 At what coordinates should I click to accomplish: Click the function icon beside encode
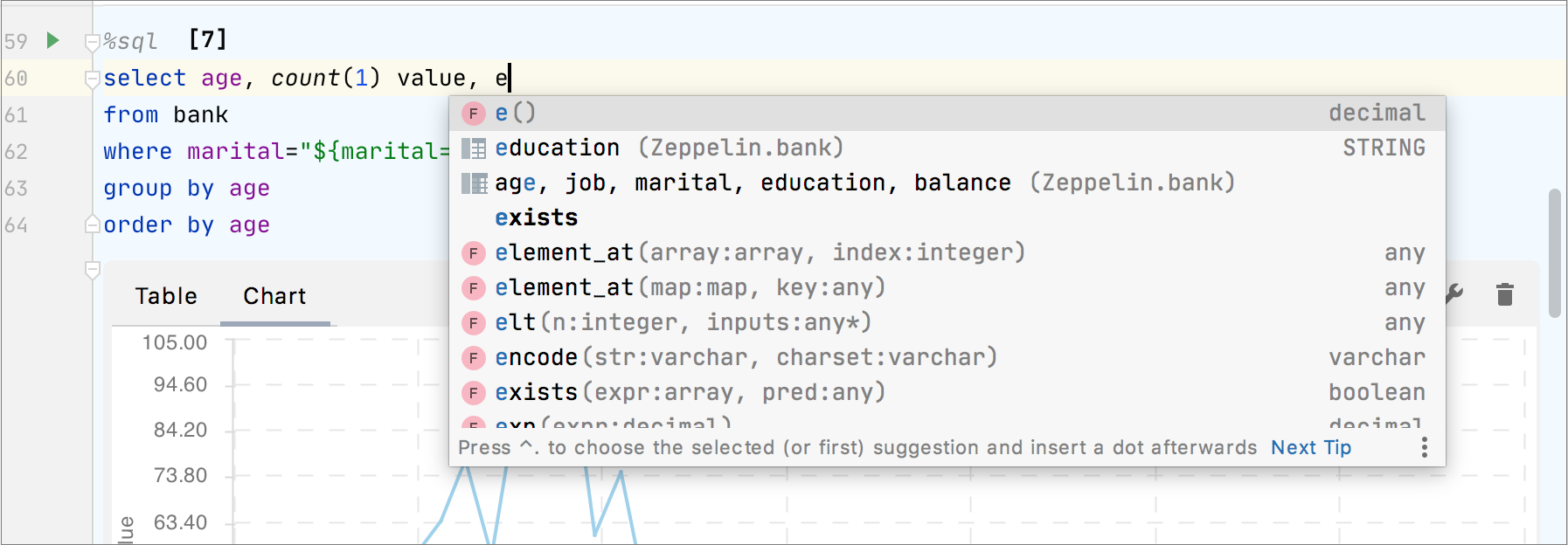(x=473, y=358)
